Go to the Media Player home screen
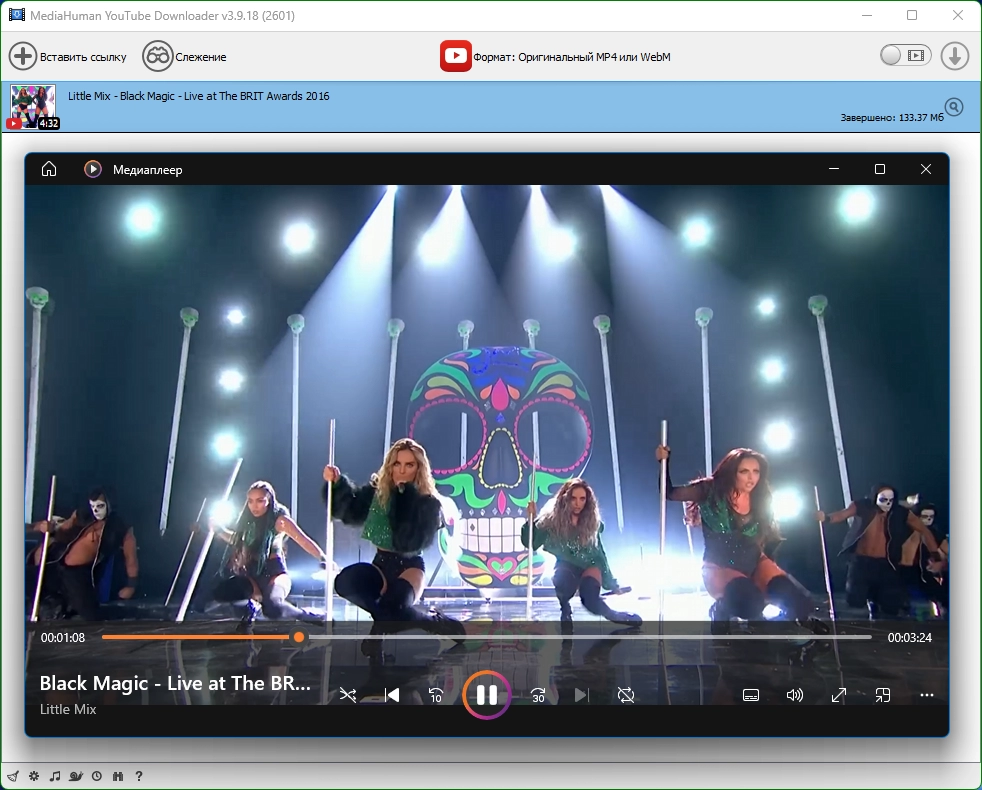This screenshot has height=790, width=982. pos(49,169)
